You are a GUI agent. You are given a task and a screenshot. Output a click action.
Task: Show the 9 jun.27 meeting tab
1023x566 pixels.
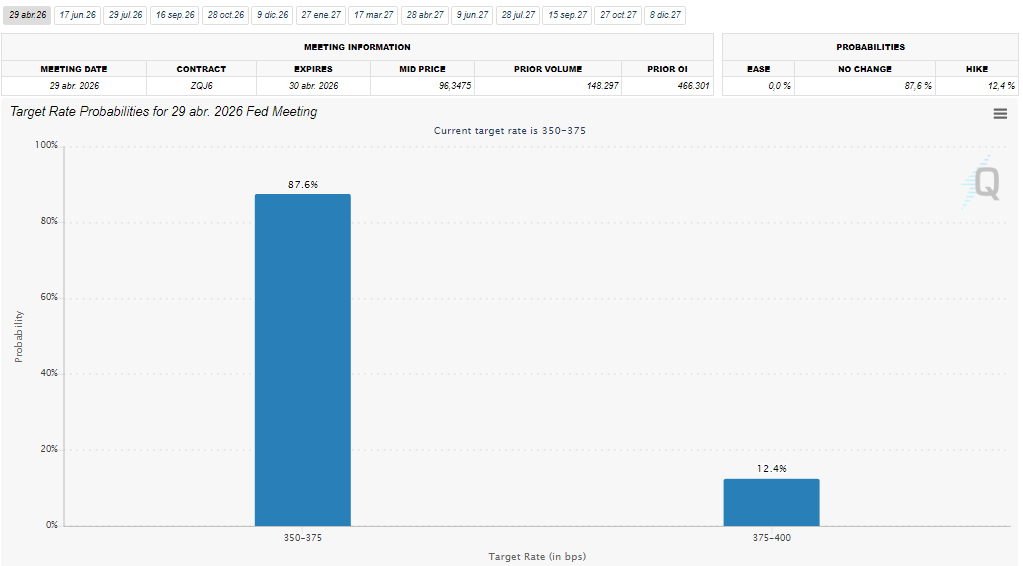click(472, 15)
